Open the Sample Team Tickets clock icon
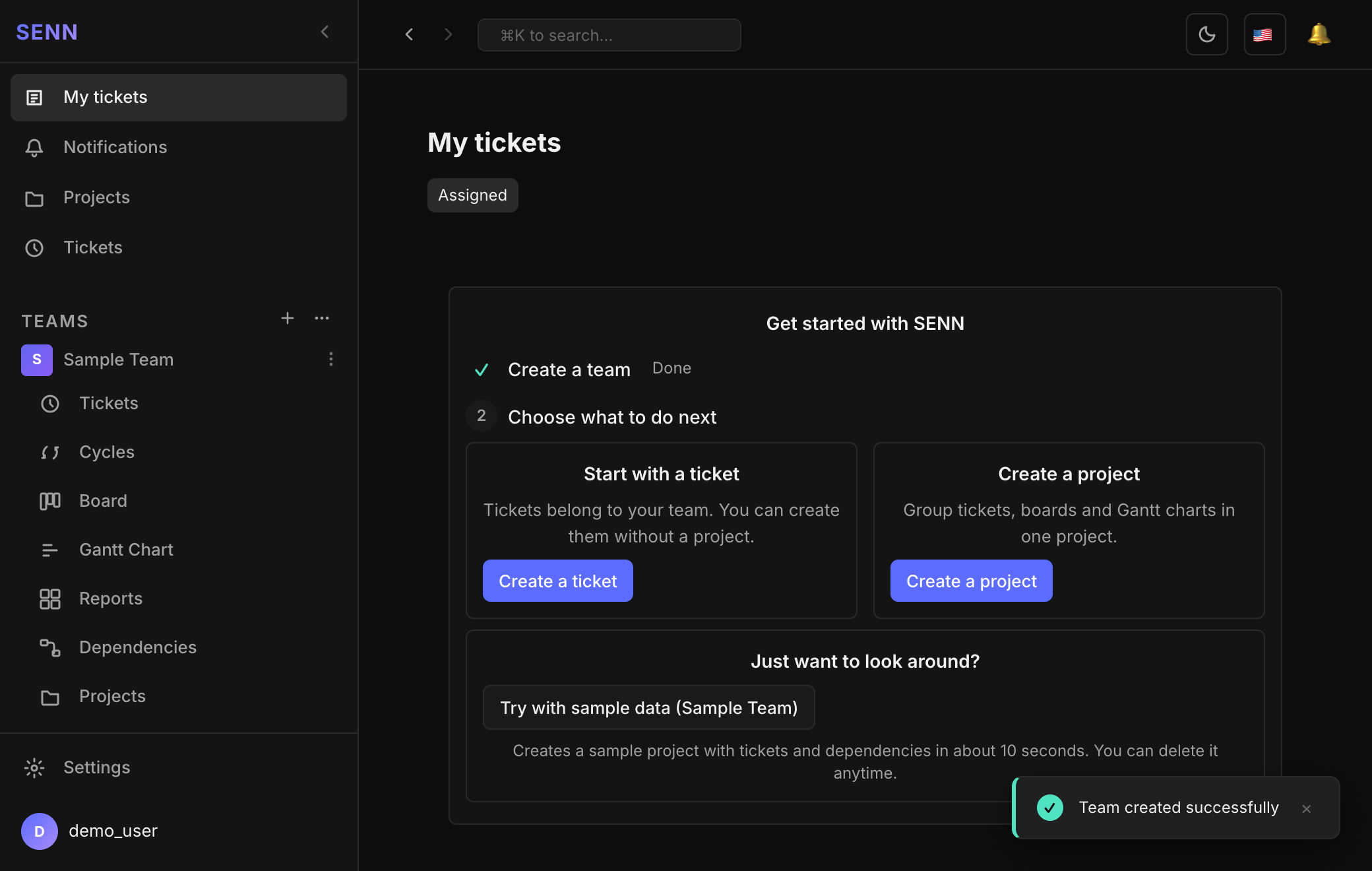Screen dimensions: 1372x871 click(50, 403)
